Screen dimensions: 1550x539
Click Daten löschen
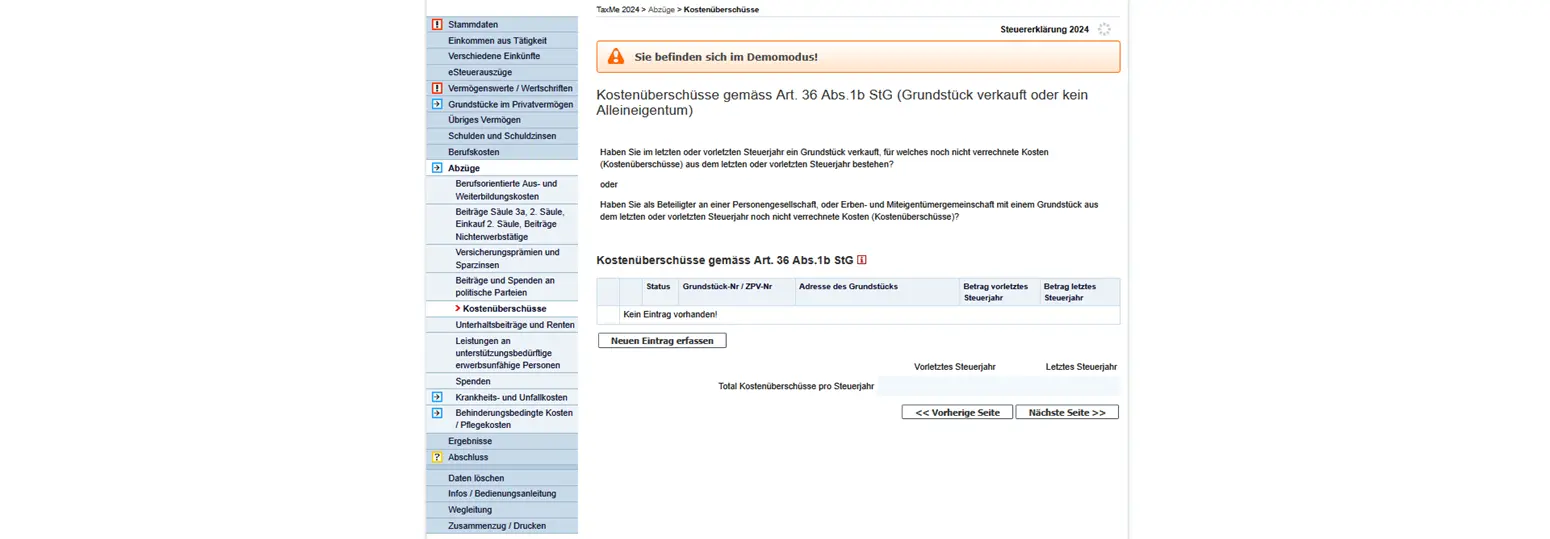476,478
